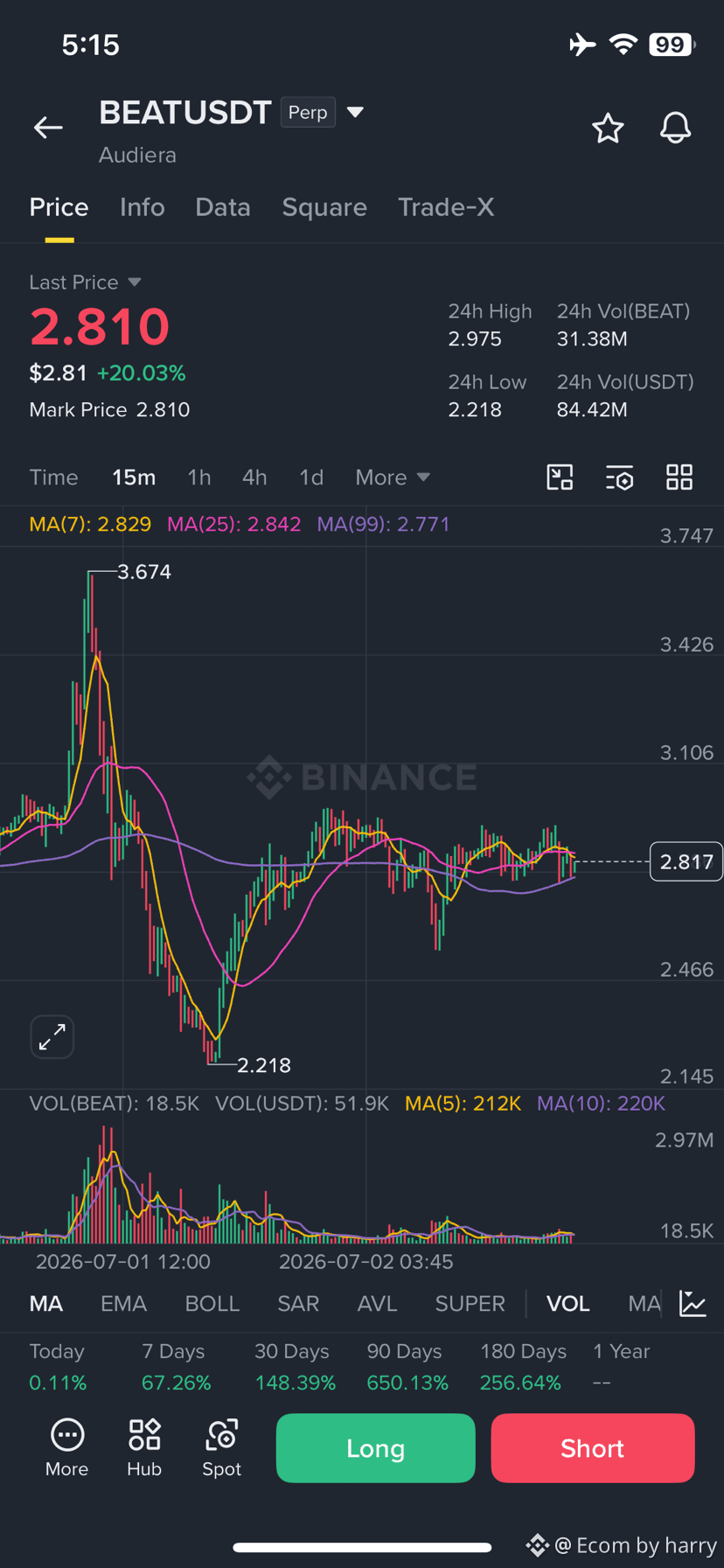Image resolution: width=724 pixels, height=1568 pixels.
Task: Tap the Short button
Action: 593,1448
